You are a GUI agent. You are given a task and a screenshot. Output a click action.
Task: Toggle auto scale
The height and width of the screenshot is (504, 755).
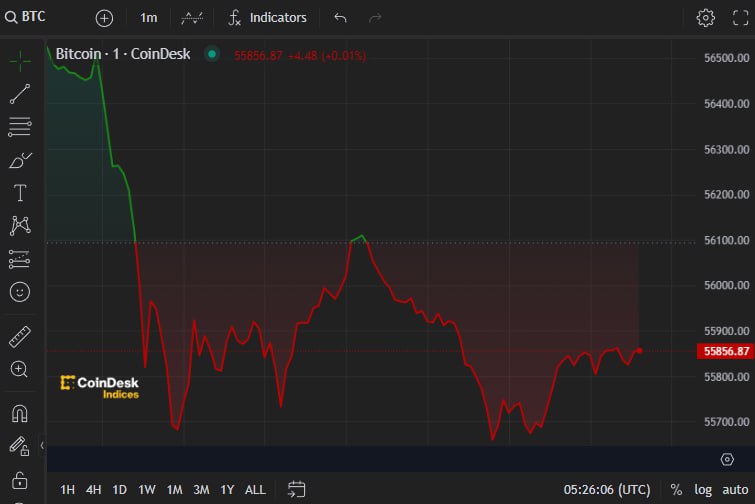click(735, 490)
